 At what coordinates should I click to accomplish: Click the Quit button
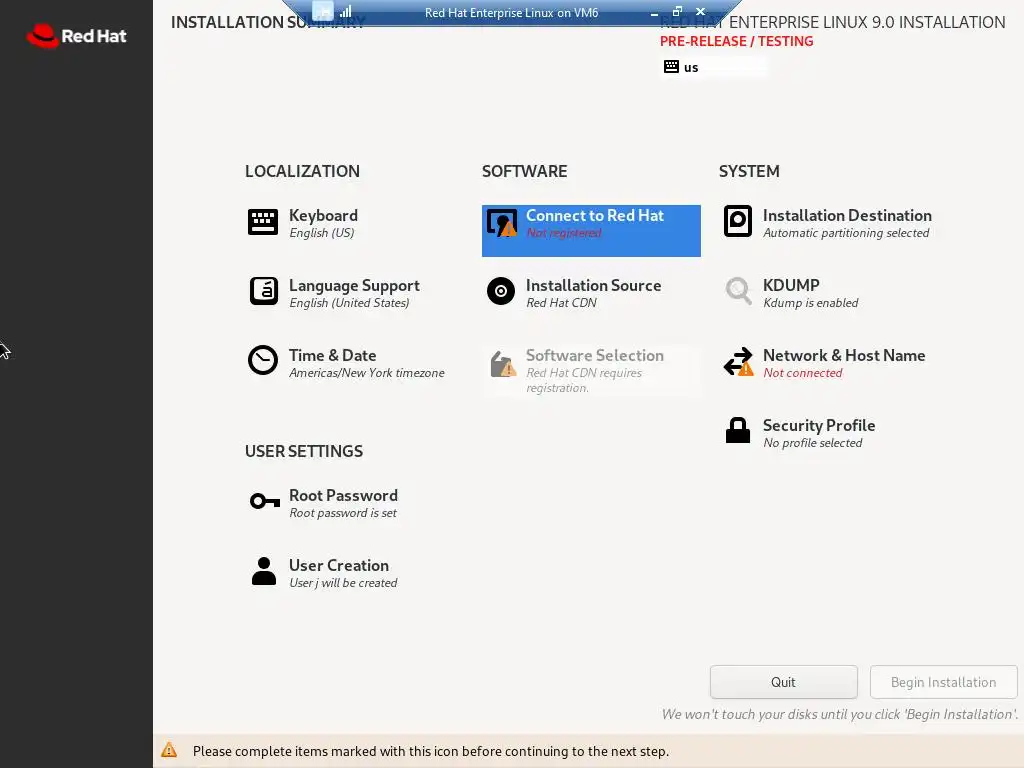point(784,682)
